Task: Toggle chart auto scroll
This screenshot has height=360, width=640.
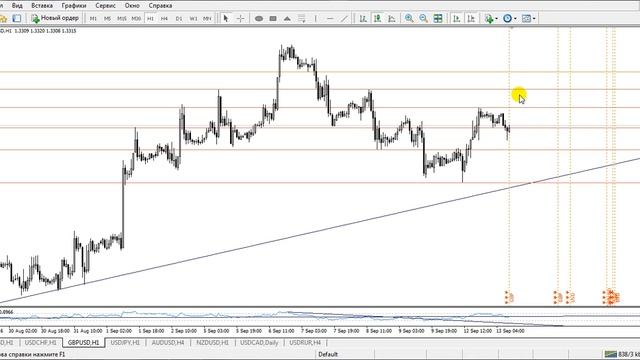Action: 457,18
